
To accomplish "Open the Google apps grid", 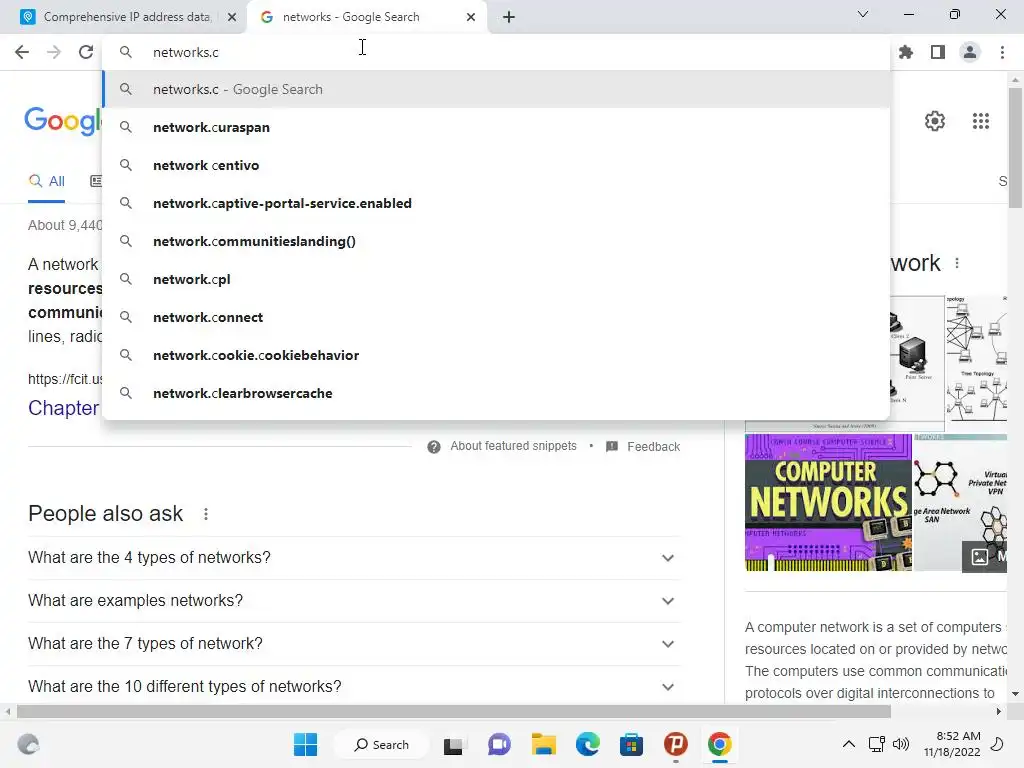I will coord(981,121).
